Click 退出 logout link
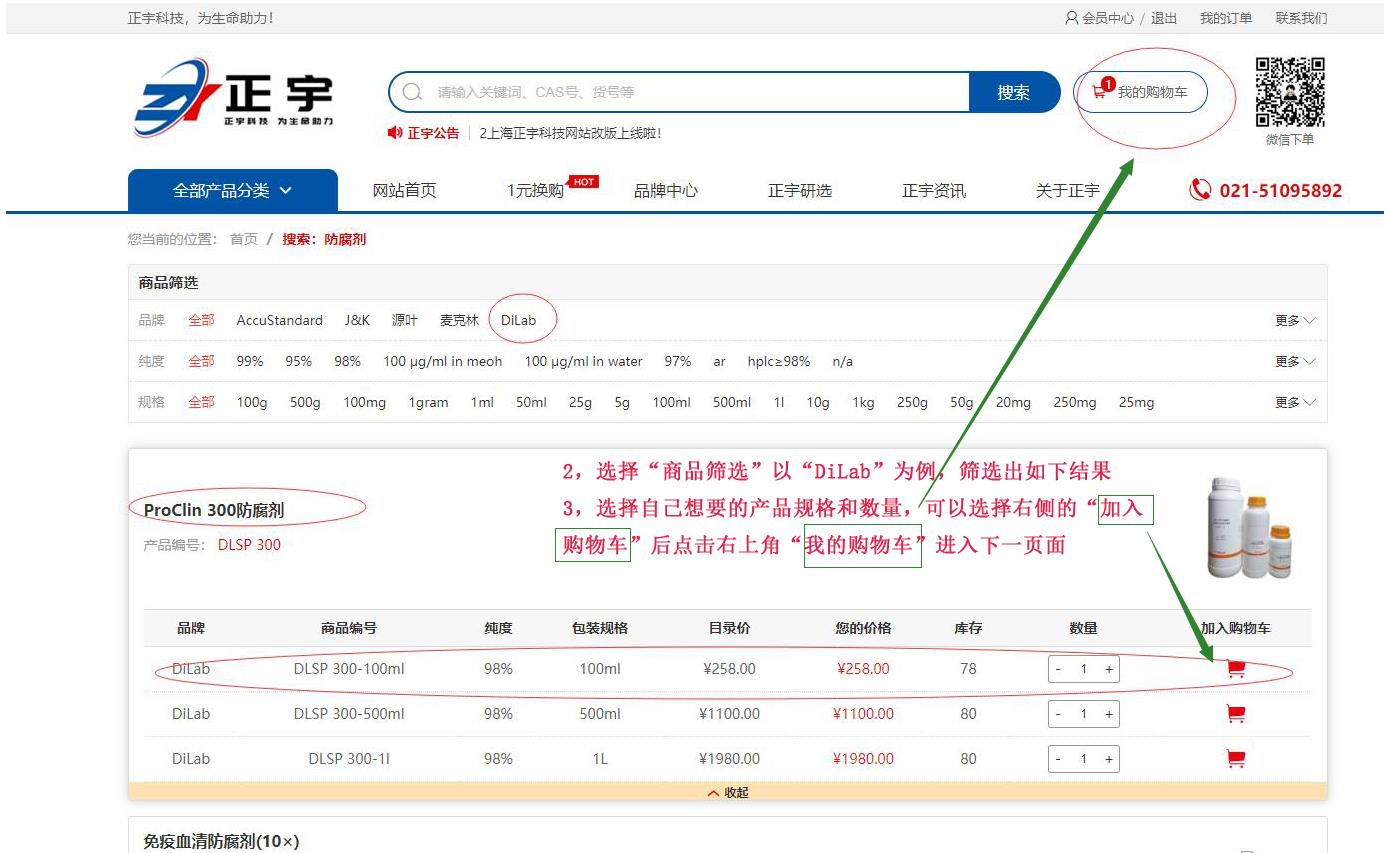Viewport: 1388px width, 853px height. click(x=1164, y=18)
